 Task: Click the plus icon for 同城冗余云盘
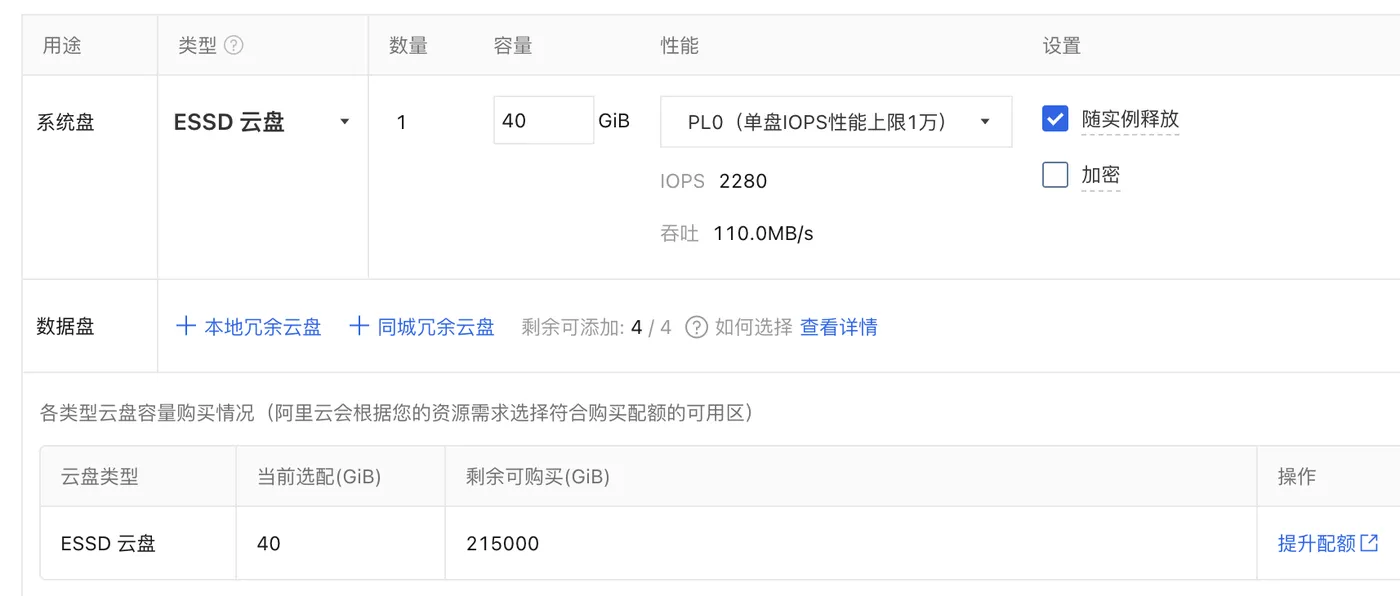[359, 326]
